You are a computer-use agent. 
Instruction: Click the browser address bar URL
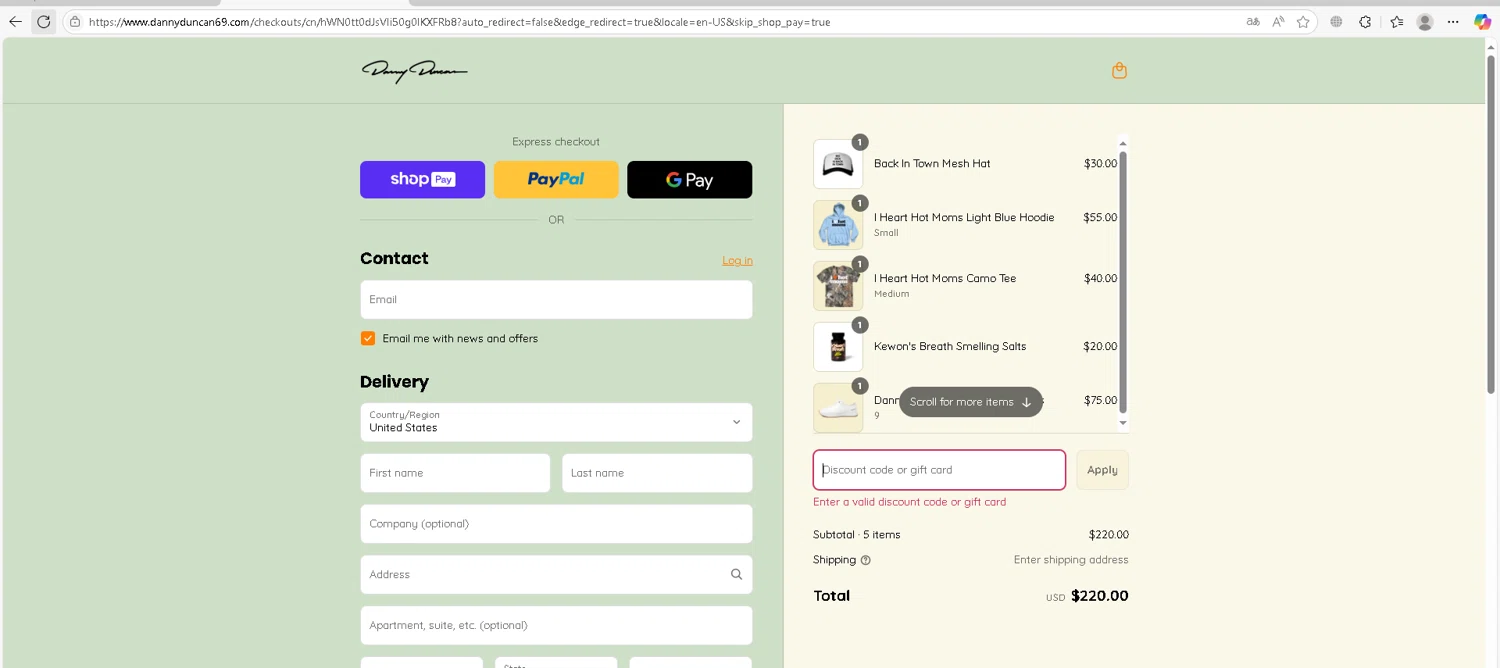[x=459, y=21]
